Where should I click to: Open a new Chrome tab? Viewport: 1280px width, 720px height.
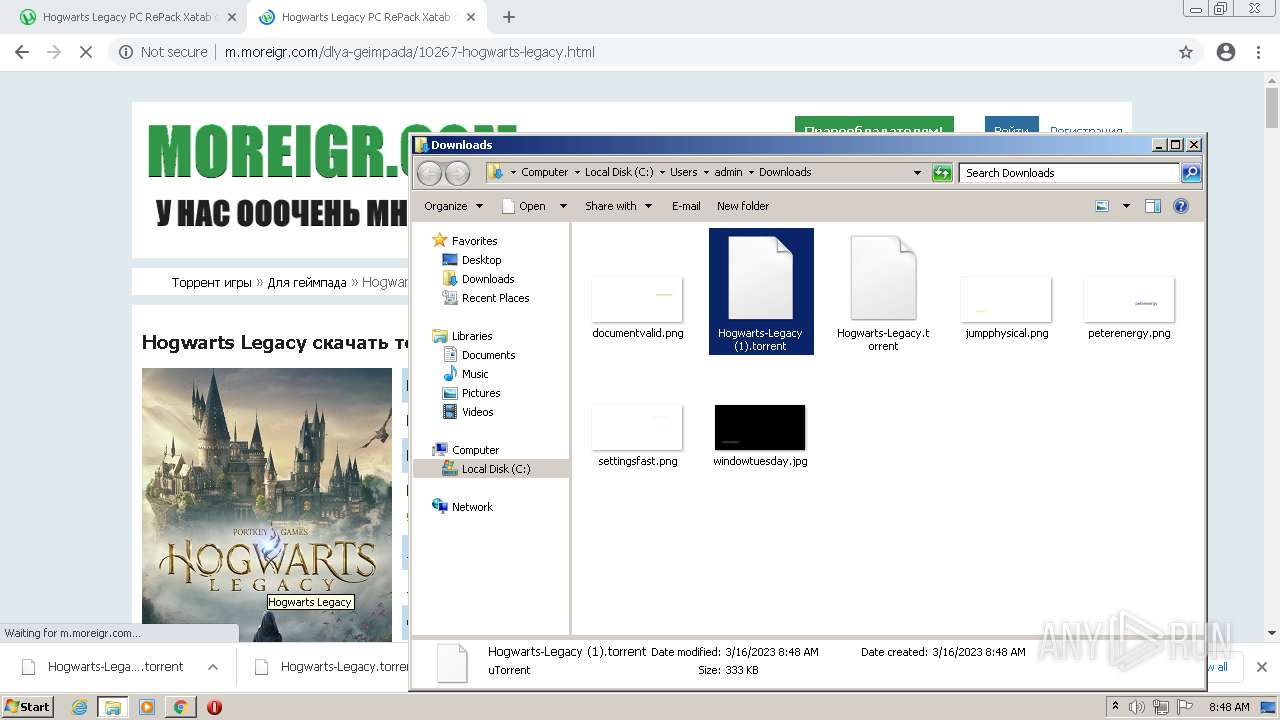click(x=509, y=17)
